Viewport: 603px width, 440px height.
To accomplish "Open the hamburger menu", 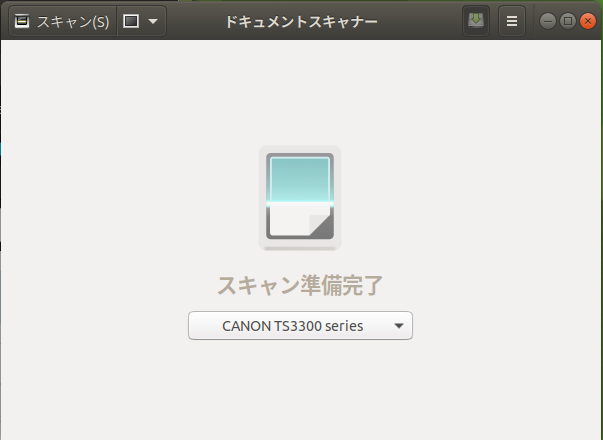I will (x=512, y=21).
